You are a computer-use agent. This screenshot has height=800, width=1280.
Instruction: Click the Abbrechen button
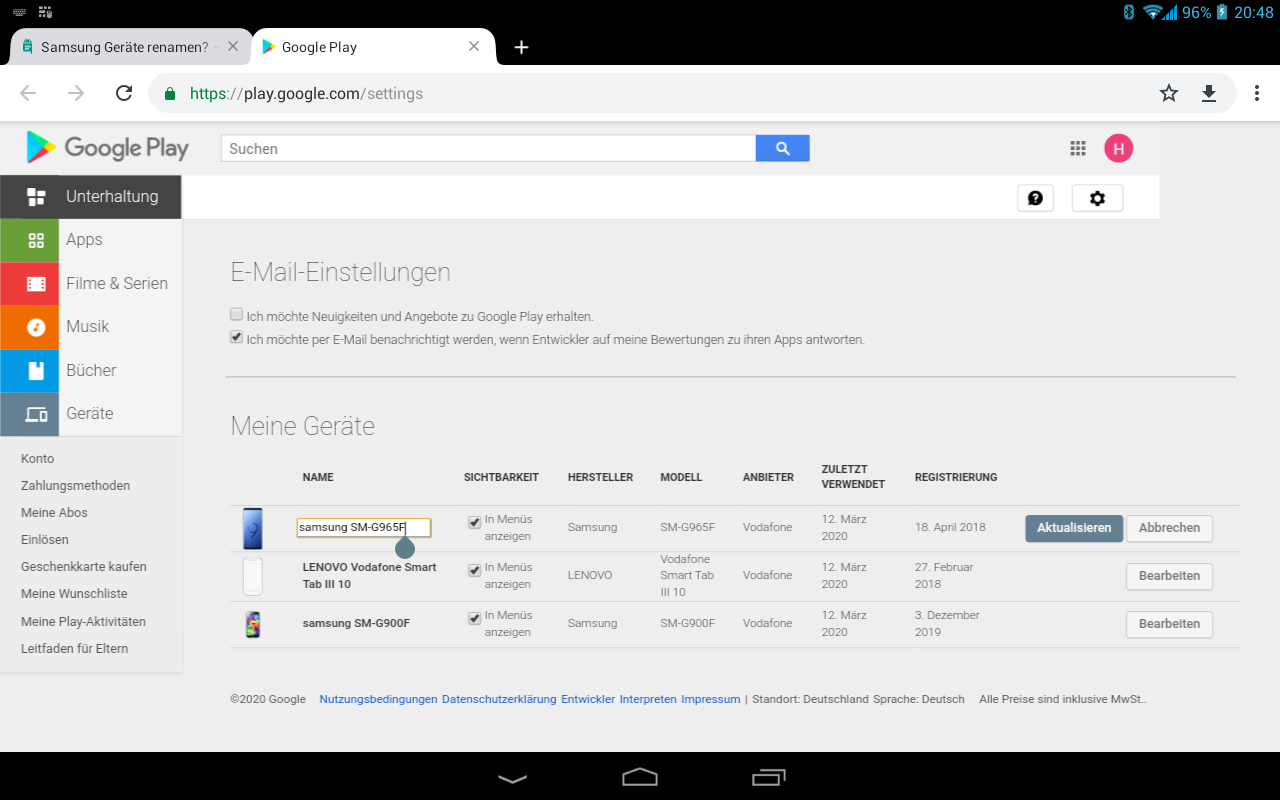[1169, 528]
